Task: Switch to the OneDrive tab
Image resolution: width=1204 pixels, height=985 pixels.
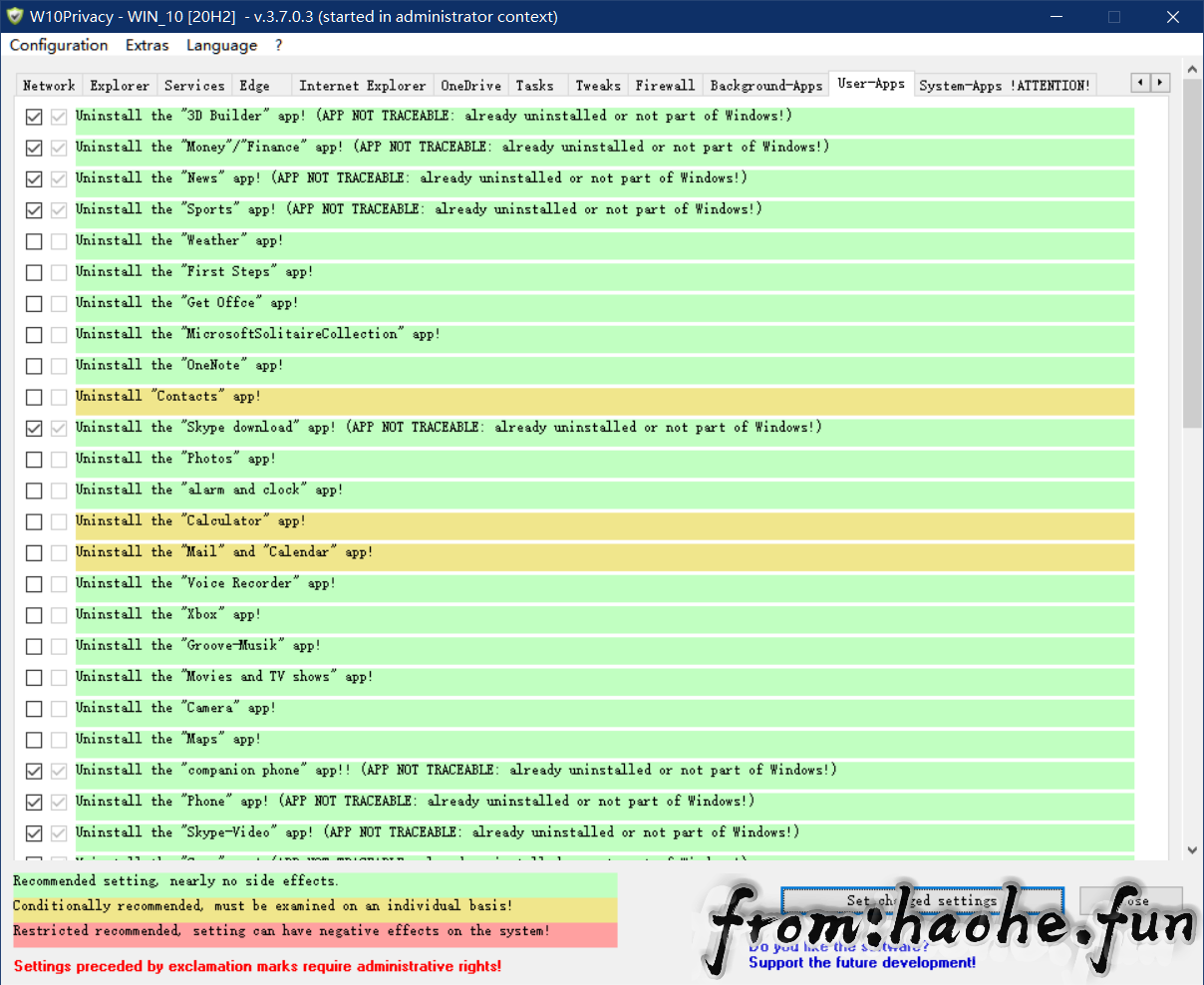Action: [471, 86]
